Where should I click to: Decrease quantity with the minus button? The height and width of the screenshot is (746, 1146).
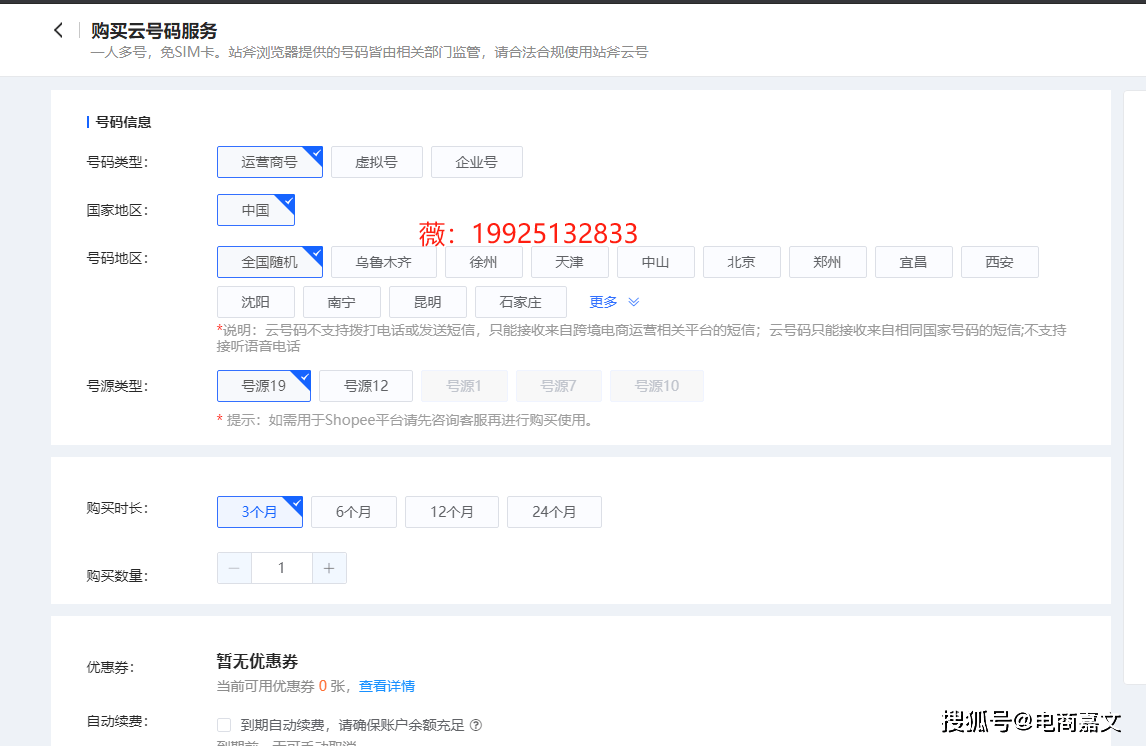pos(234,568)
